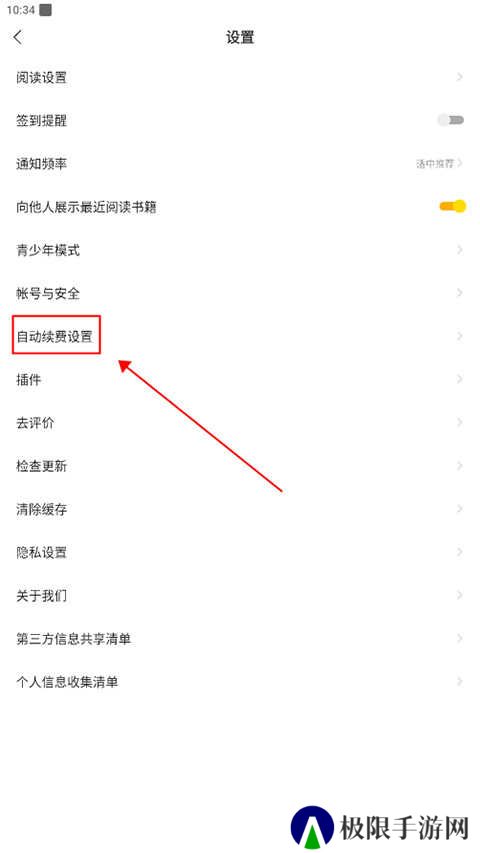
Task: Tap the chevron beside 帐号与安全
Action: coord(460,293)
